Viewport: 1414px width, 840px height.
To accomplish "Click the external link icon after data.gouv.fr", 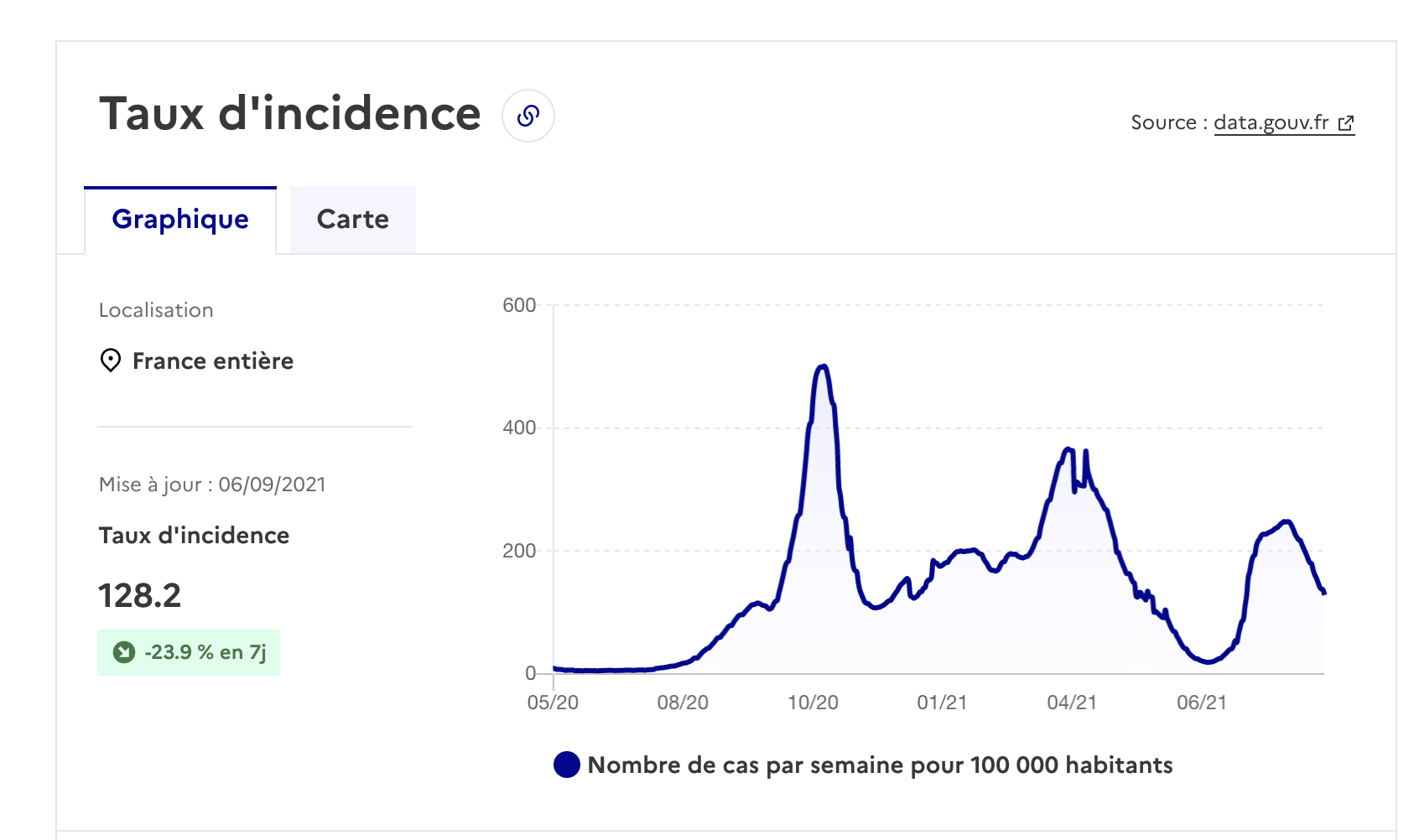I will 1346,123.
